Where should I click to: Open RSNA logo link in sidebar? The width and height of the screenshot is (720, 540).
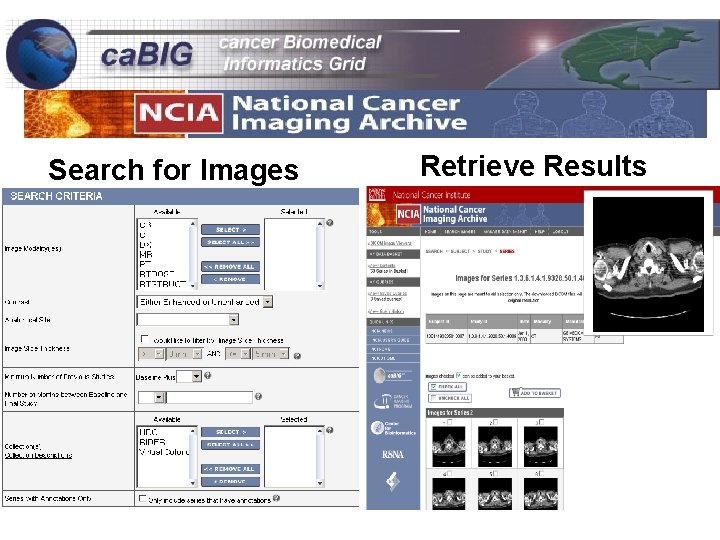[x=393, y=454]
